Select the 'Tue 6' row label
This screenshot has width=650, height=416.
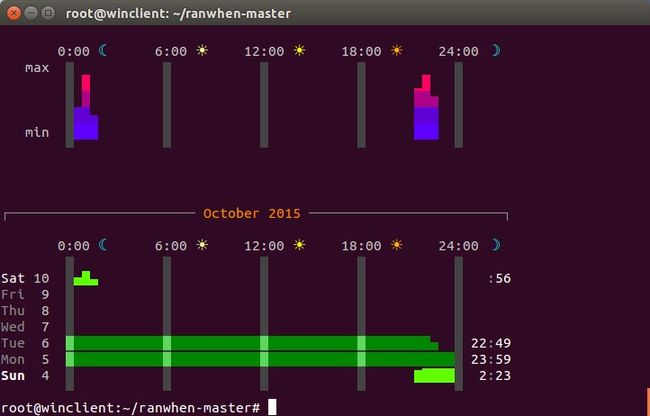coord(25,343)
